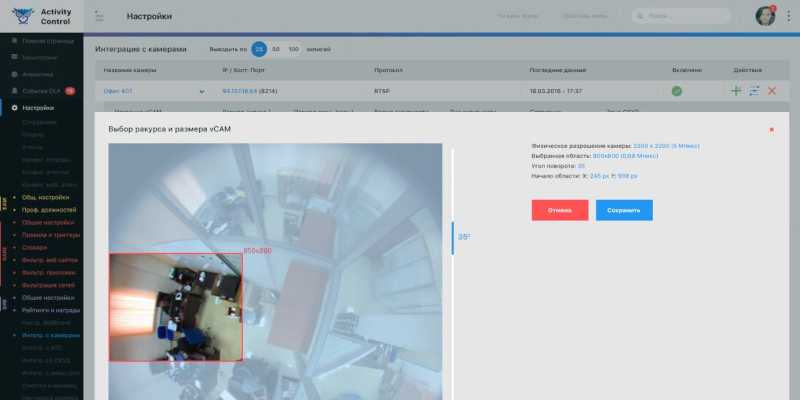This screenshot has height=400, width=800.
Task: Focus the Поиск search field
Action: coord(681,16)
